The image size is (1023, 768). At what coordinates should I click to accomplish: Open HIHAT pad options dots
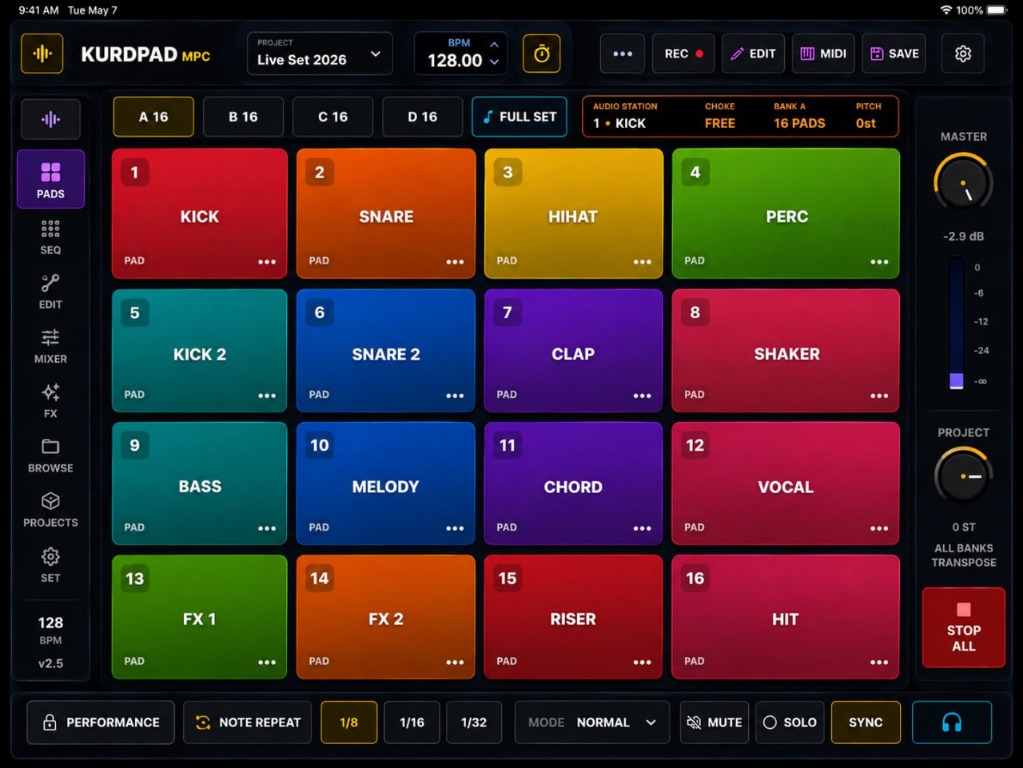[643, 262]
